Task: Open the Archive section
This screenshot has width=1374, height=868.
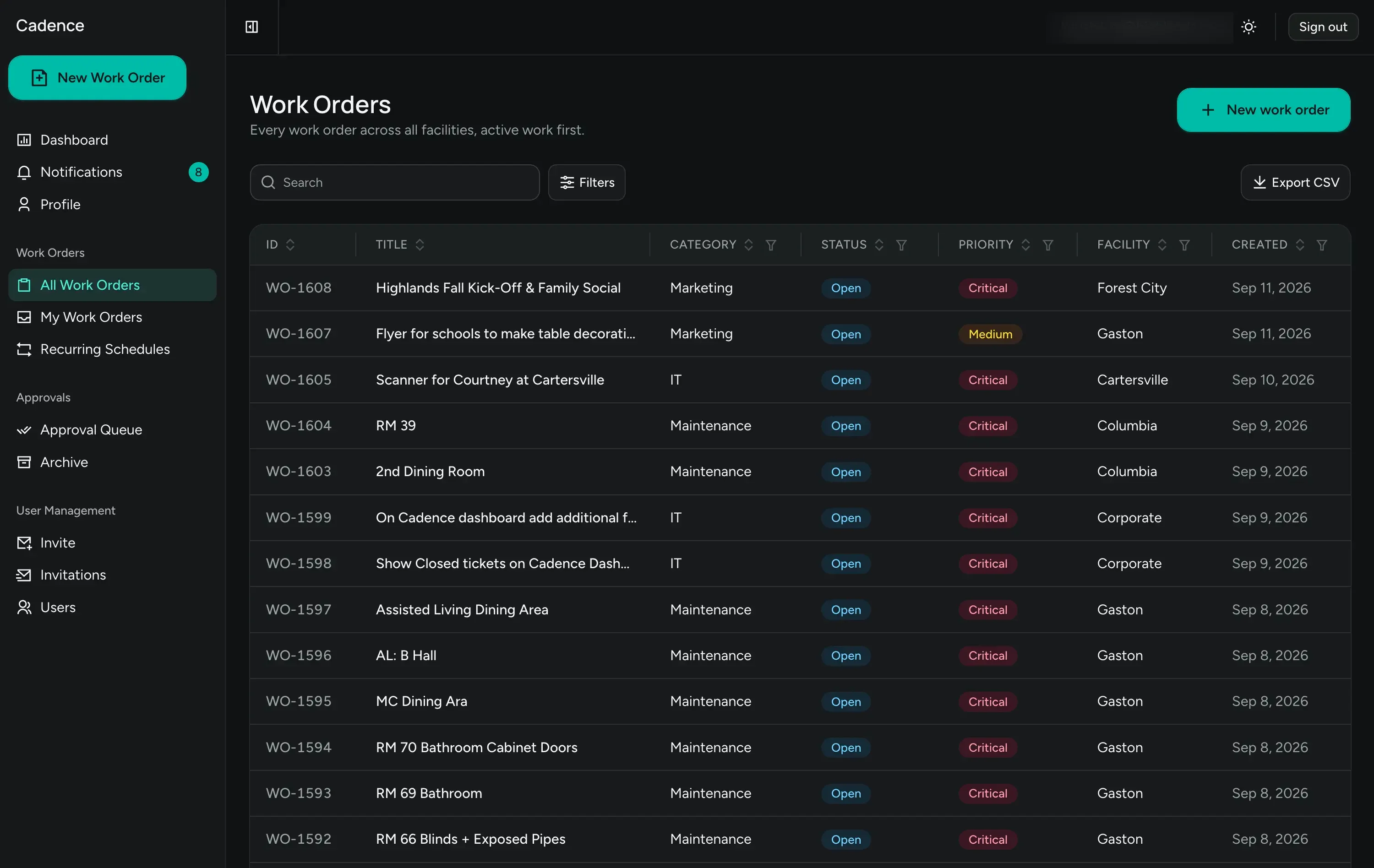Action: tap(112, 462)
